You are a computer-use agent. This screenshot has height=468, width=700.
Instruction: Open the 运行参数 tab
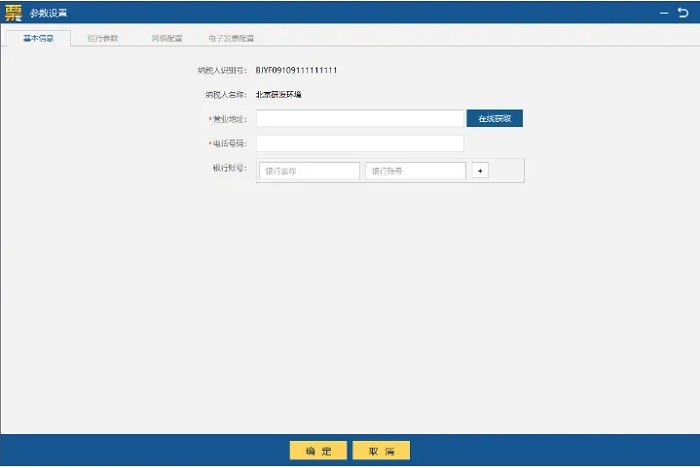tap(102, 38)
